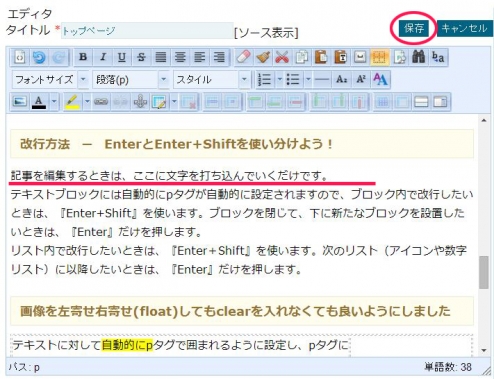Viewport: 494px width, 379px height.
Task: Open Find with the binoculars icon
Action: [x=418, y=57]
